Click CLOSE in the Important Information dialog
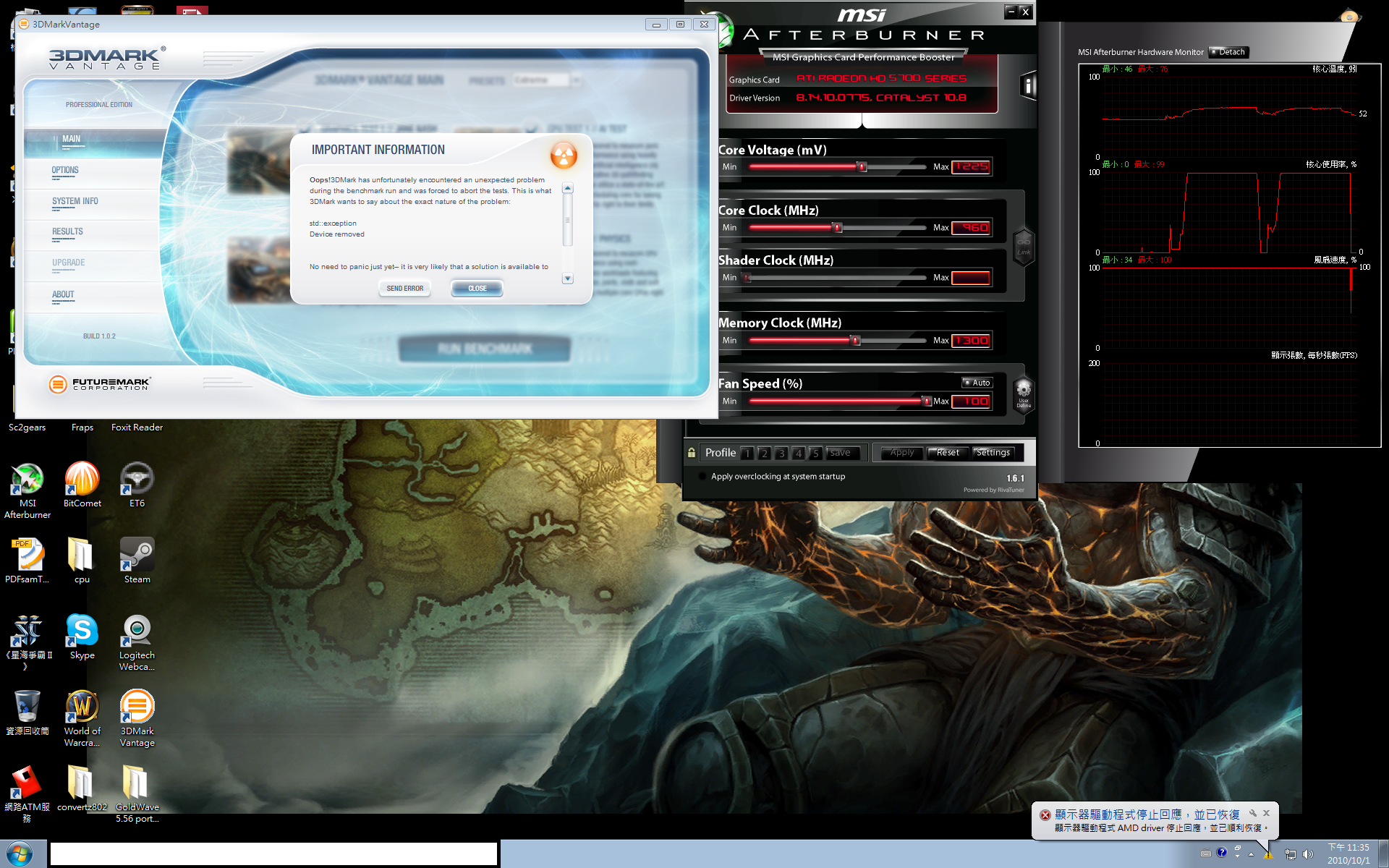The image size is (1389, 868). (477, 289)
